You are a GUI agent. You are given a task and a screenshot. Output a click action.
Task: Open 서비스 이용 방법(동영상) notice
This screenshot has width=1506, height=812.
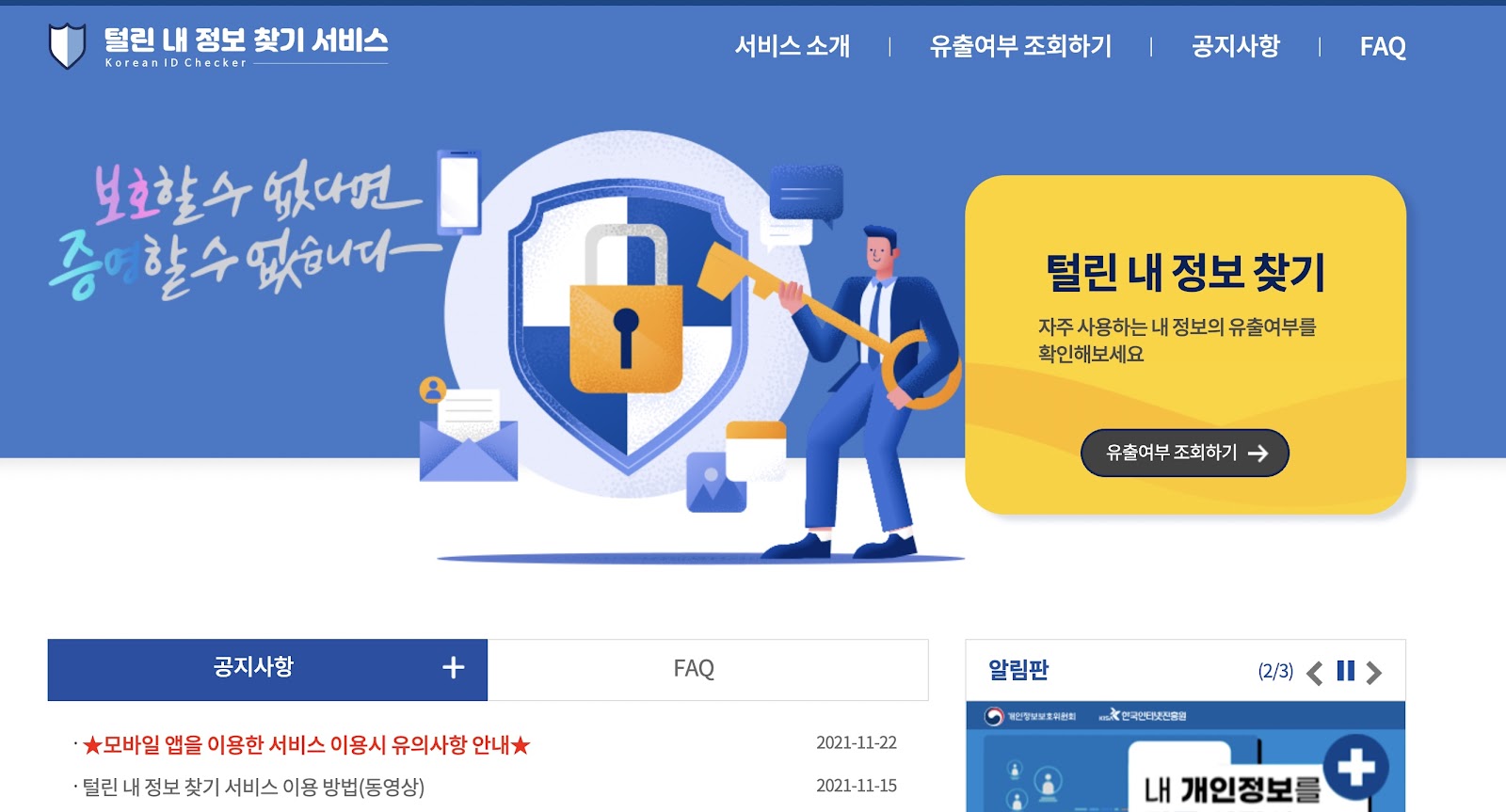[x=253, y=787]
